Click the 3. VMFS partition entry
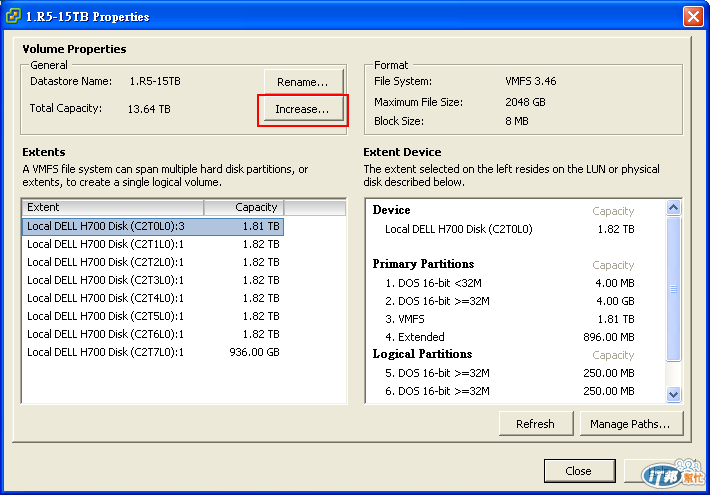This screenshot has height=495, width=710. click(405, 319)
